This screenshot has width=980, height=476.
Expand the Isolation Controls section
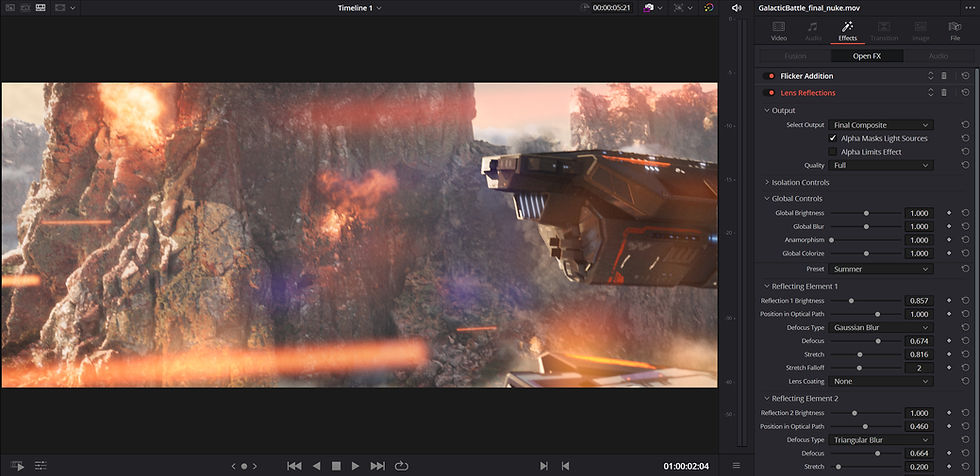point(766,182)
